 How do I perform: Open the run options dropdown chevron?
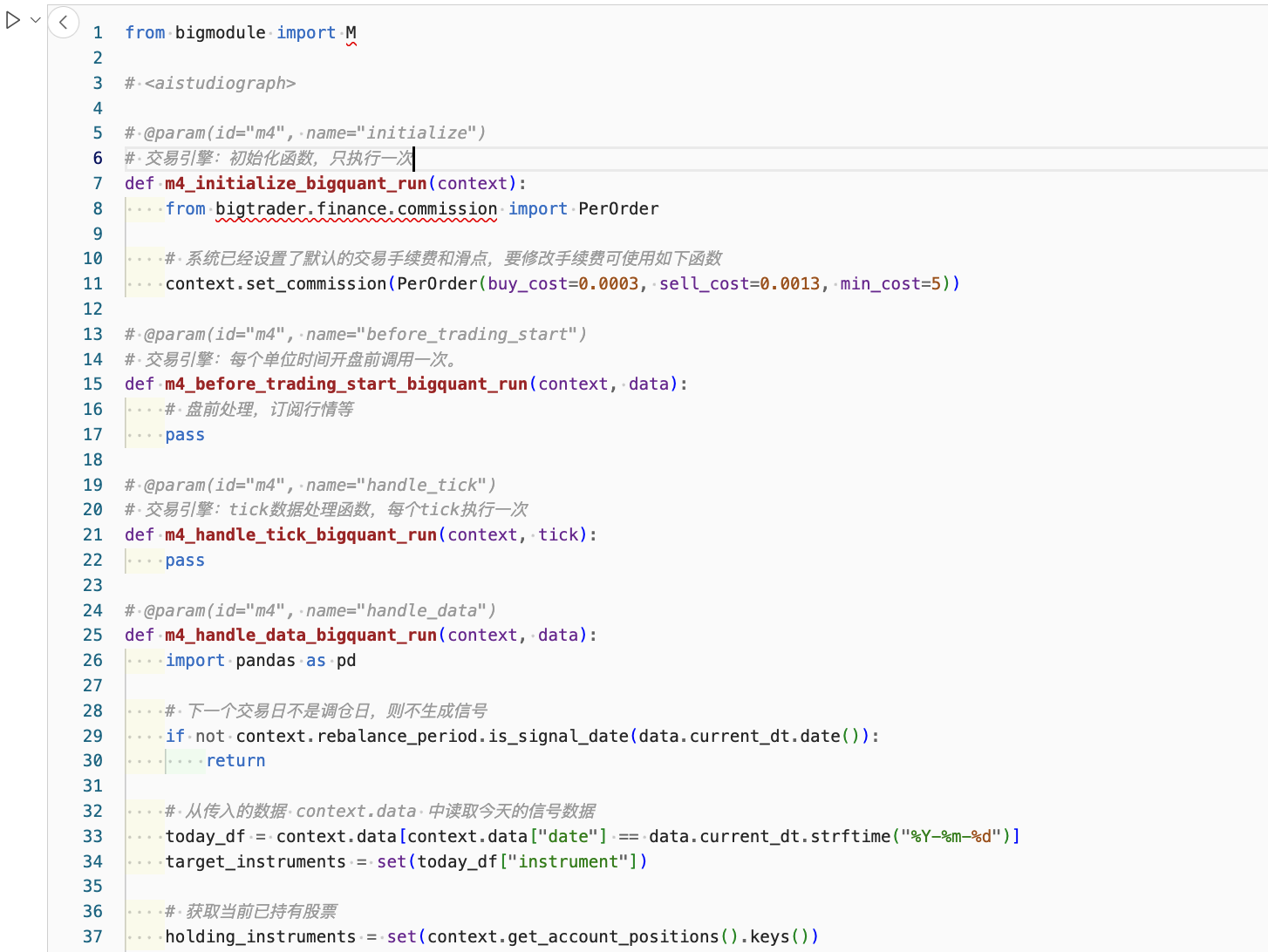coord(36,20)
